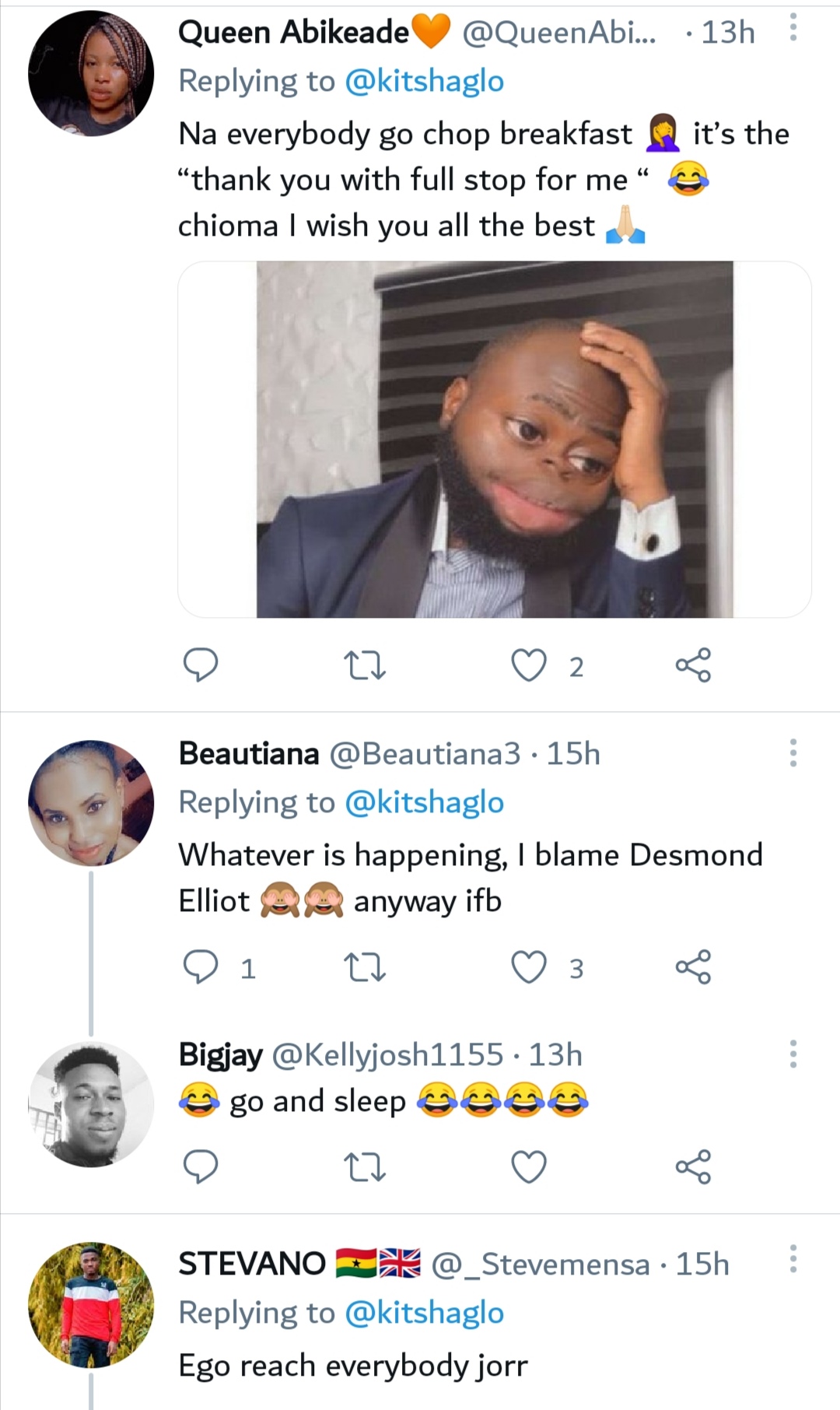Viewport: 840px width, 1410px height.
Task: Open more options for Beautiana's tweet
Action: coord(793,752)
